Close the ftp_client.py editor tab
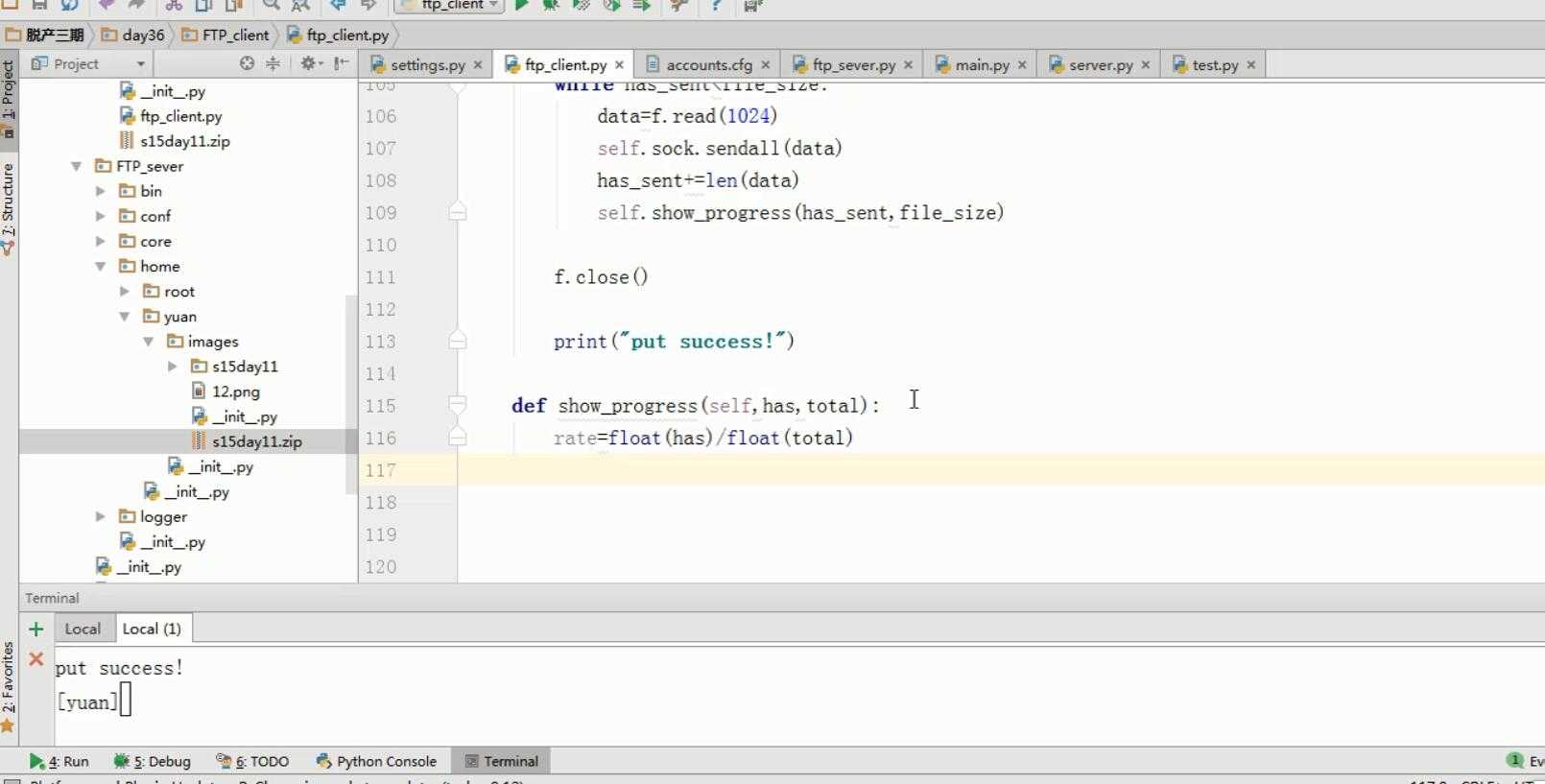 click(619, 65)
